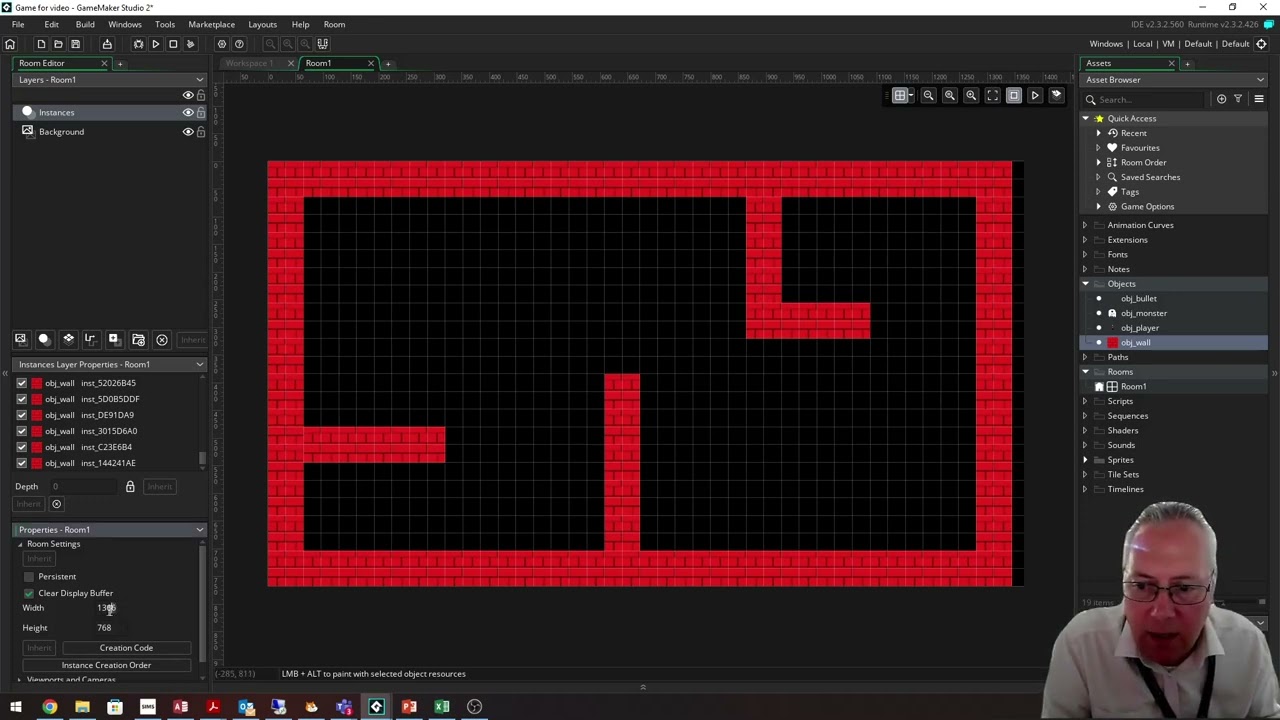Stop the game with the stop icon
Screen dimensions: 1280x720
[x=173, y=44]
